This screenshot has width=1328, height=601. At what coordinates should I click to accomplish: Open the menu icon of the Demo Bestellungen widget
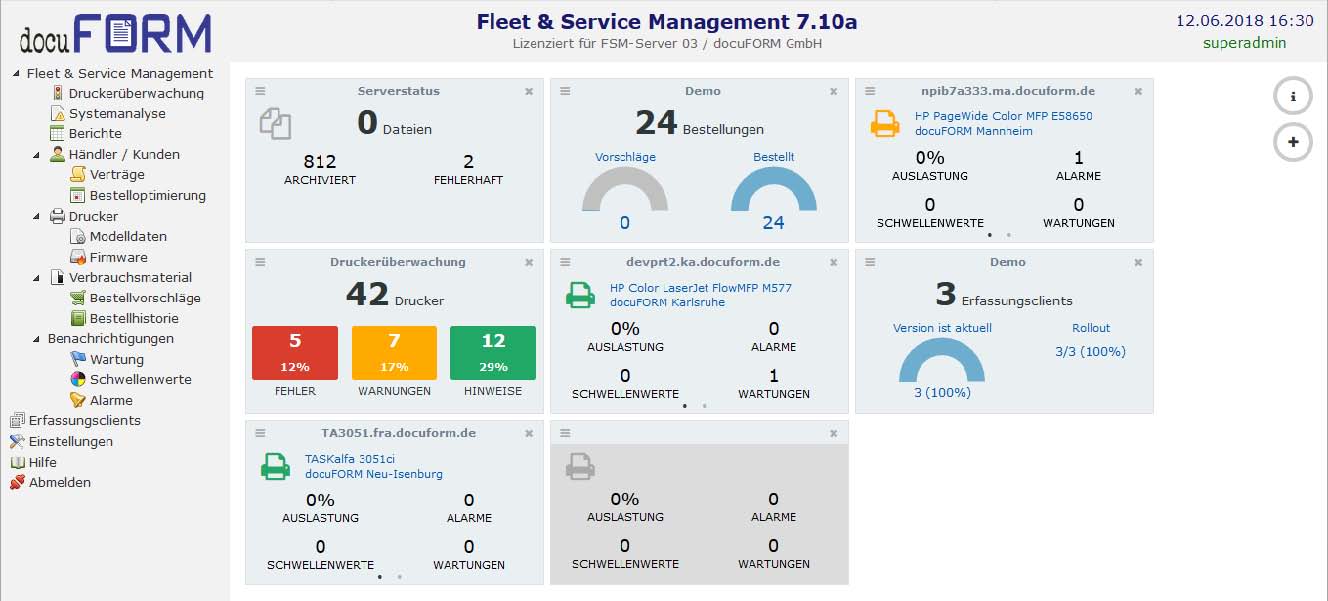pos(565,91)
